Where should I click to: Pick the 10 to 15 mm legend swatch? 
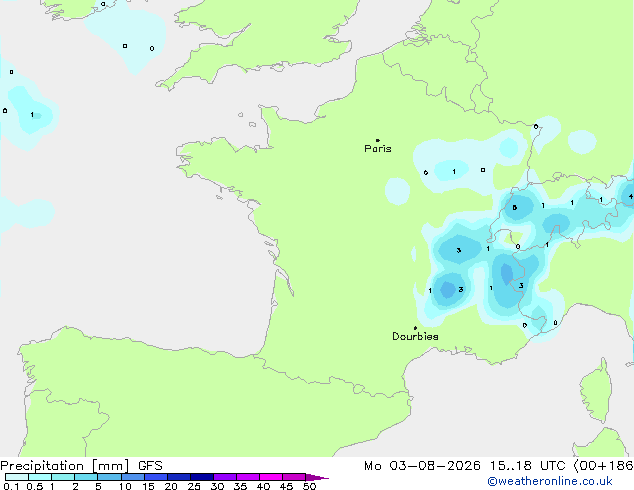tap(132, 477)
